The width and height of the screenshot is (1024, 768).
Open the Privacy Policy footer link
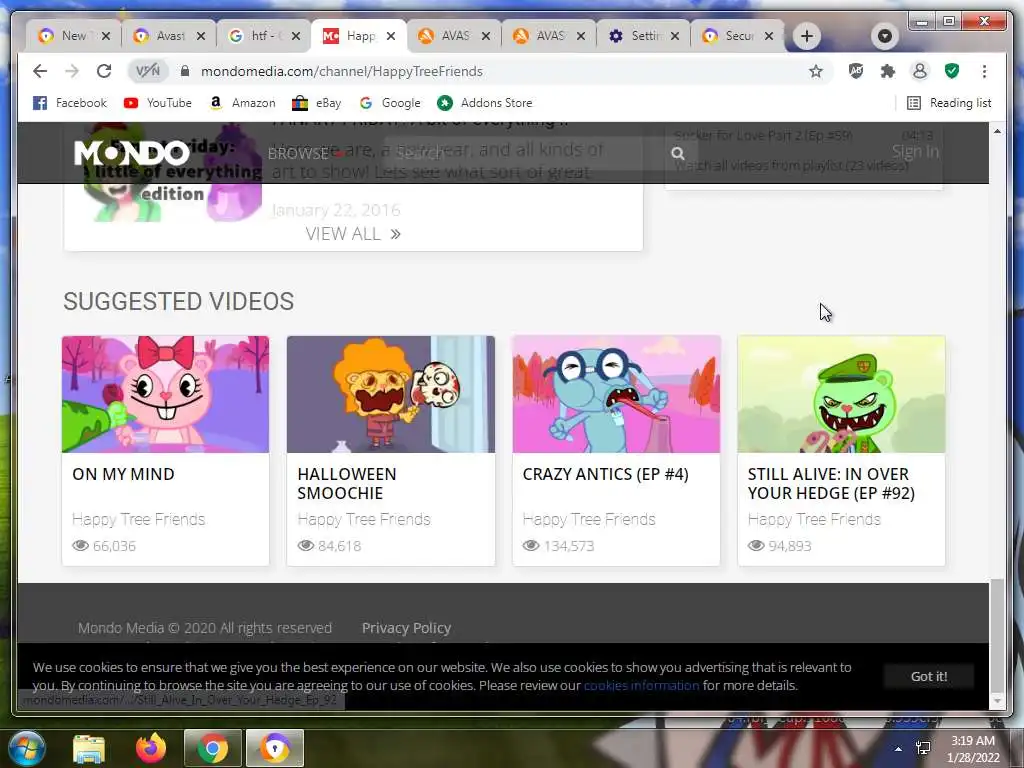point(406,628)
